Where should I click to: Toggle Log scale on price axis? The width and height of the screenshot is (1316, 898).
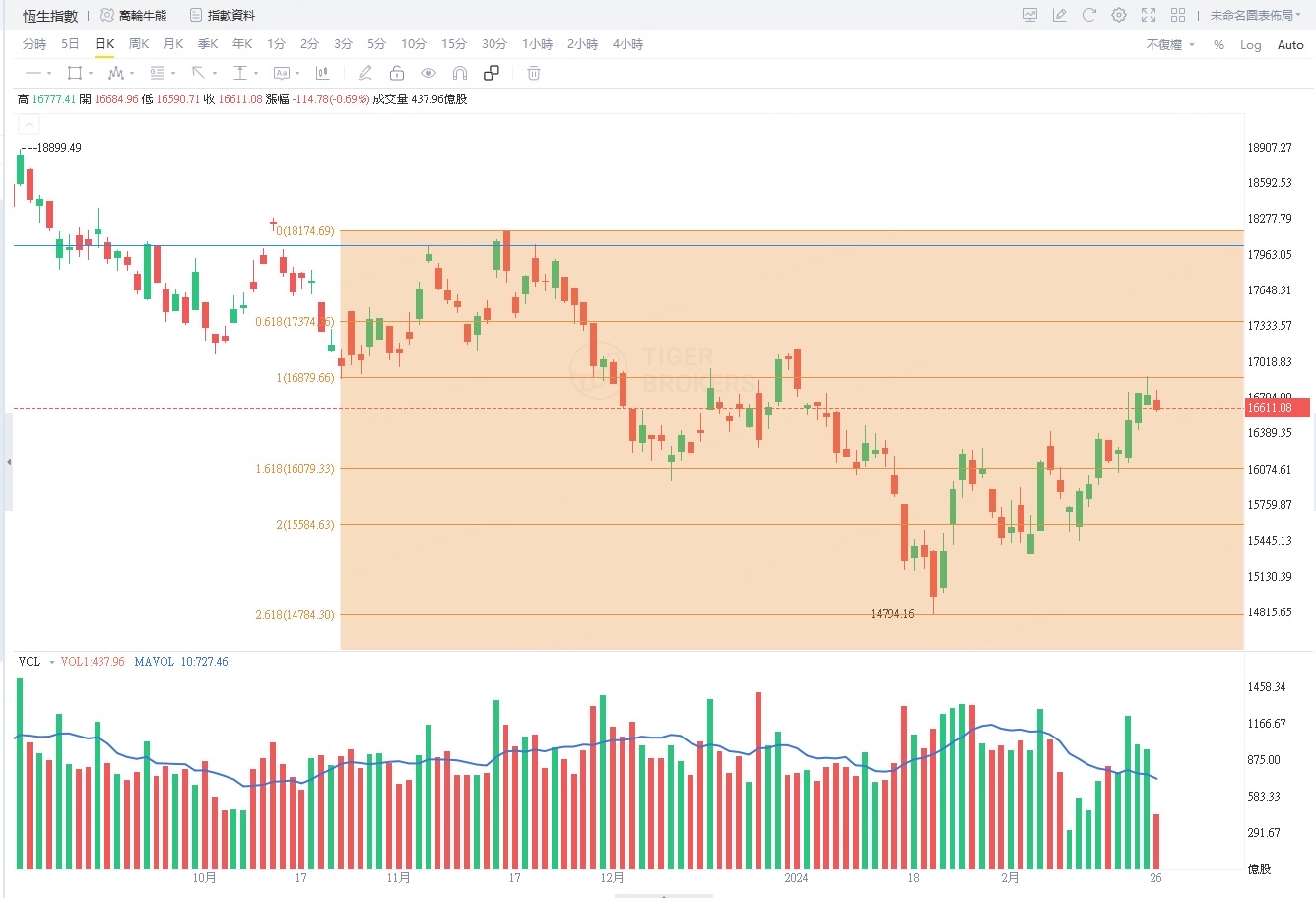click(x=1251, y=44)
